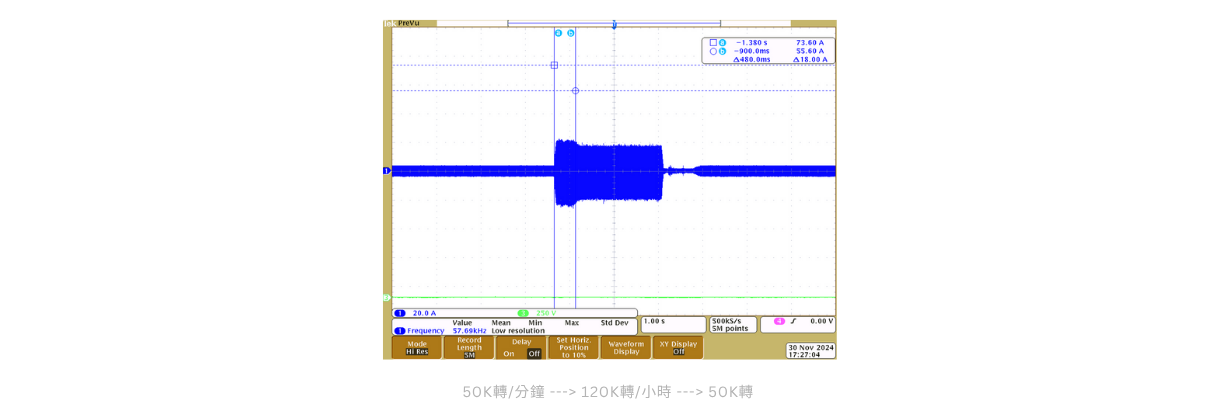
Task: Click cursor b value 55.60 A
Action: coord(810,51)
